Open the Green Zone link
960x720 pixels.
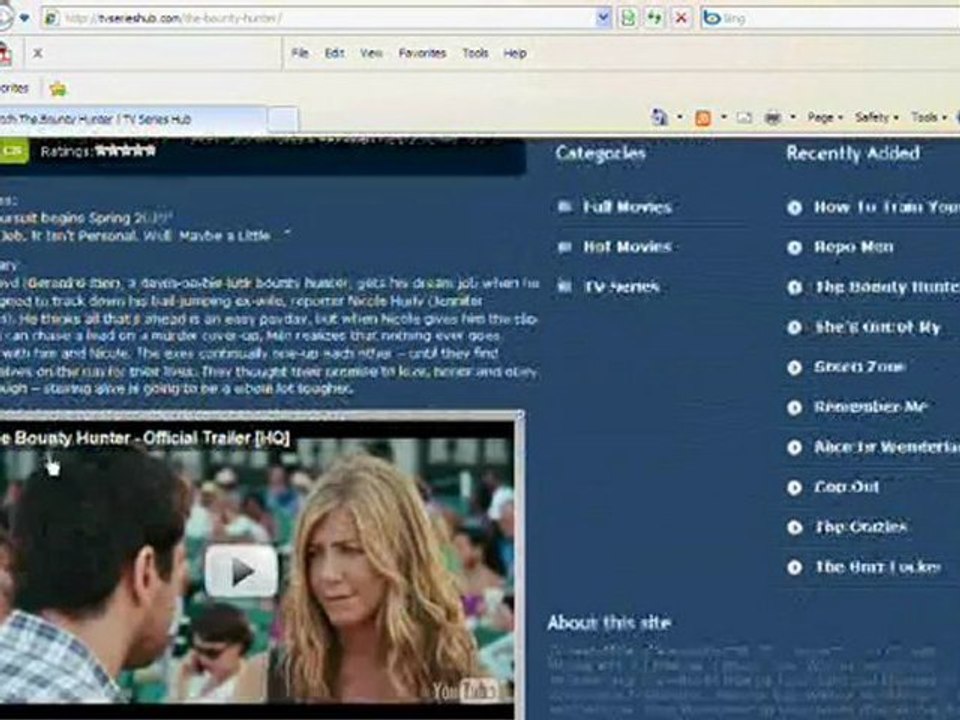point(860,367)
